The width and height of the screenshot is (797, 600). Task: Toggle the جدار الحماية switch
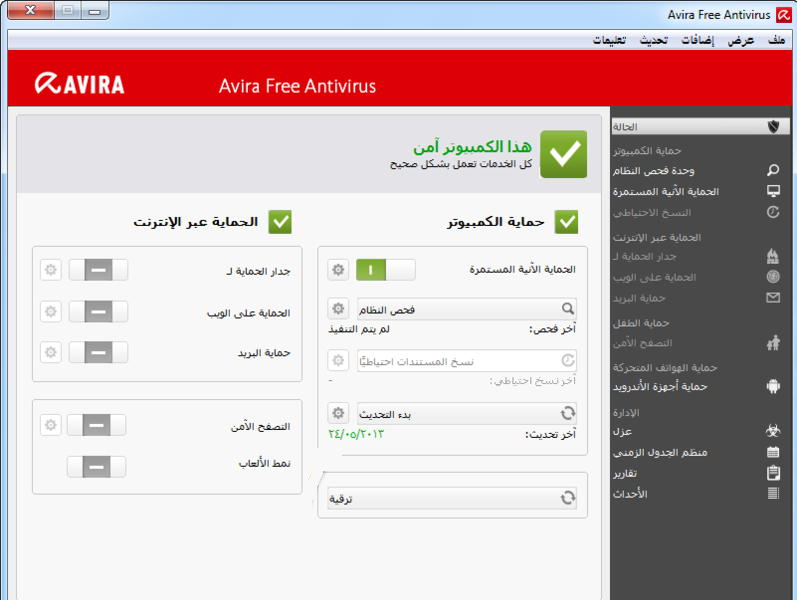coord(99,269)
